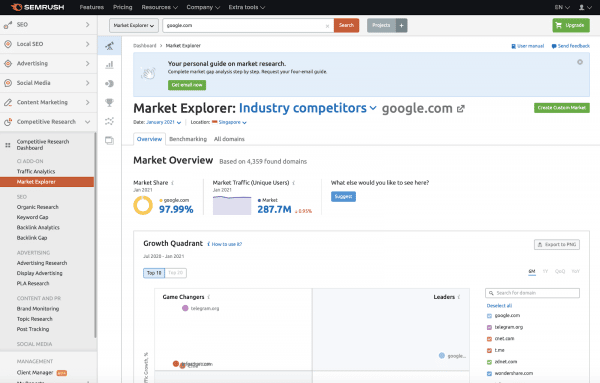
Task: Click the Market Traffic sparkline chart
Action: (x=232, y=205)
